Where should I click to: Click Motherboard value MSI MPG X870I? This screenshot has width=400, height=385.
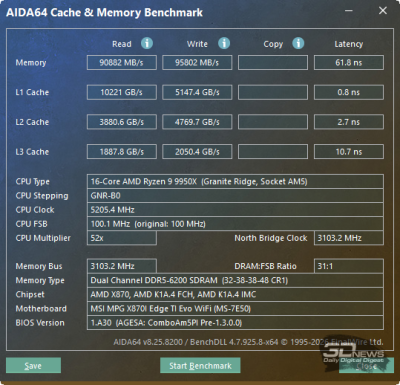tap(235, 309)
